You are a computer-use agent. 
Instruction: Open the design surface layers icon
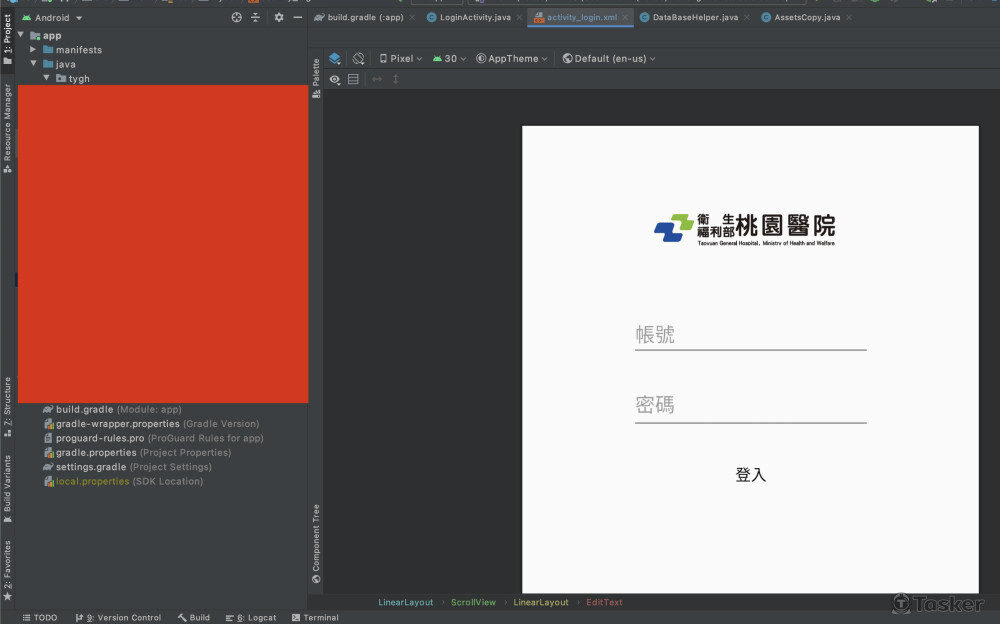coord(335,58)
